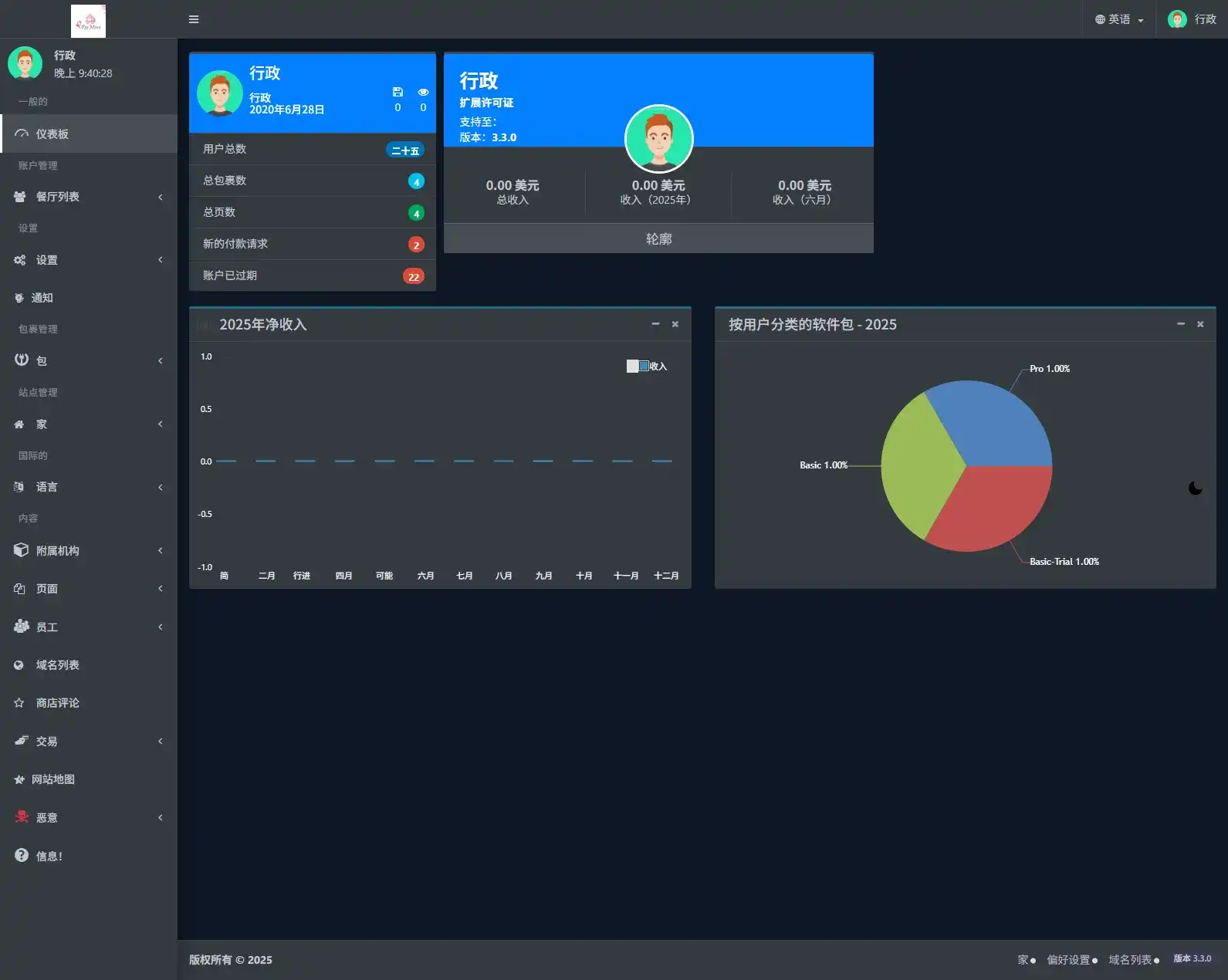Image resolution: width=1228 pixels, height=980 pixels.
Task: Click the 偏好设置 footer link
Action: [1068, 960]
